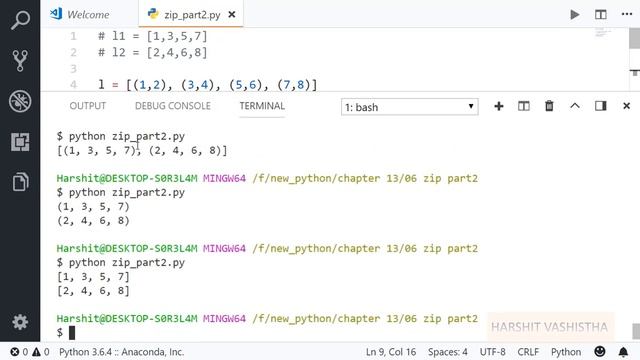The width and height of the screenshot is (640, 360).
Task: Create a new terminal with plus icon
Action: 498,106
